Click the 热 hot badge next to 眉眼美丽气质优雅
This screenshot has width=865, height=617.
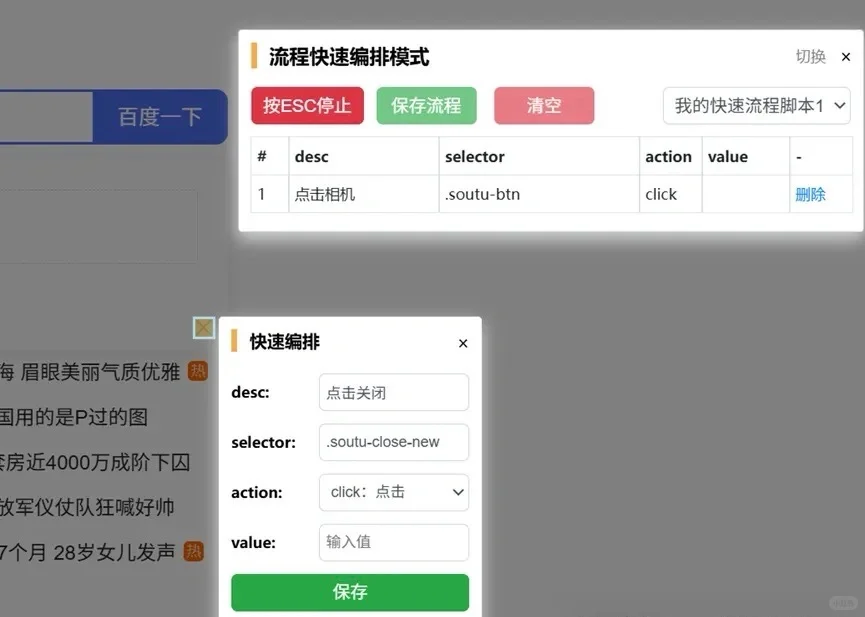click(197, 371)
